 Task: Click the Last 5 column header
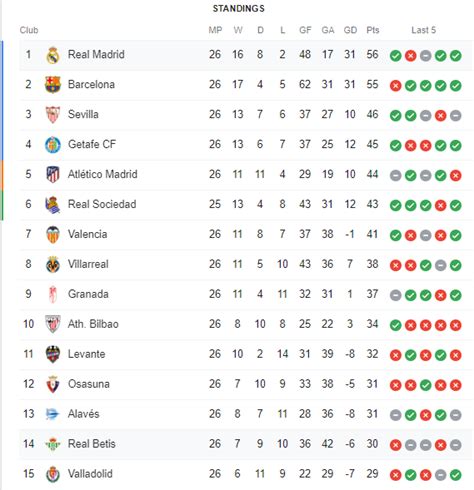[423, 30]
